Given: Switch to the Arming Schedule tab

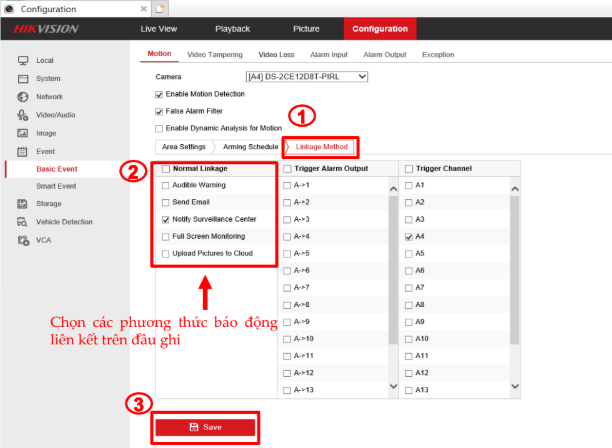Looking at the screenshot, I should coord(251,147).
